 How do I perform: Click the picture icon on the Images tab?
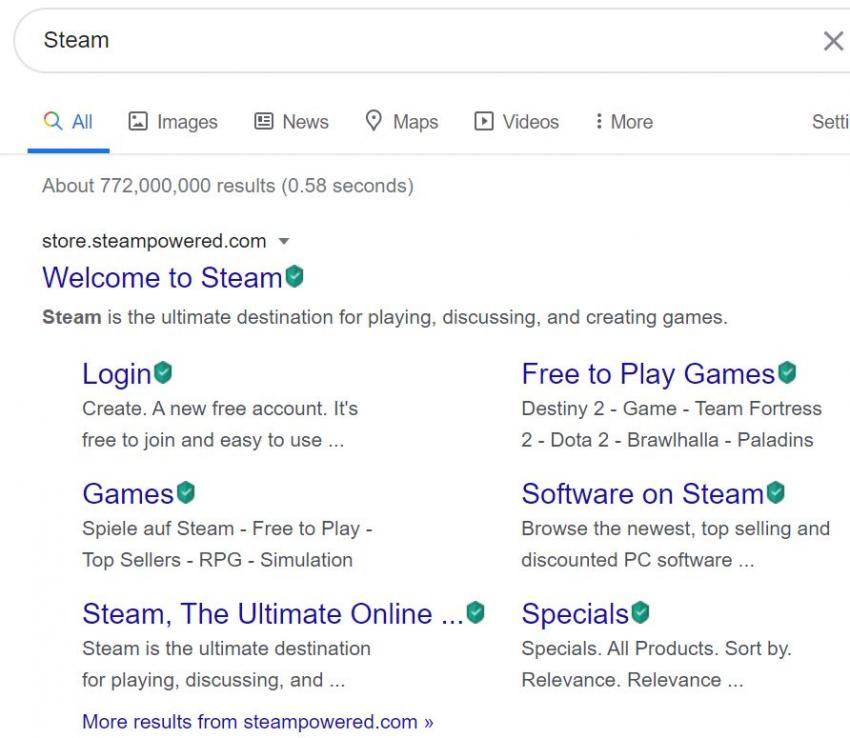(138, 121)
